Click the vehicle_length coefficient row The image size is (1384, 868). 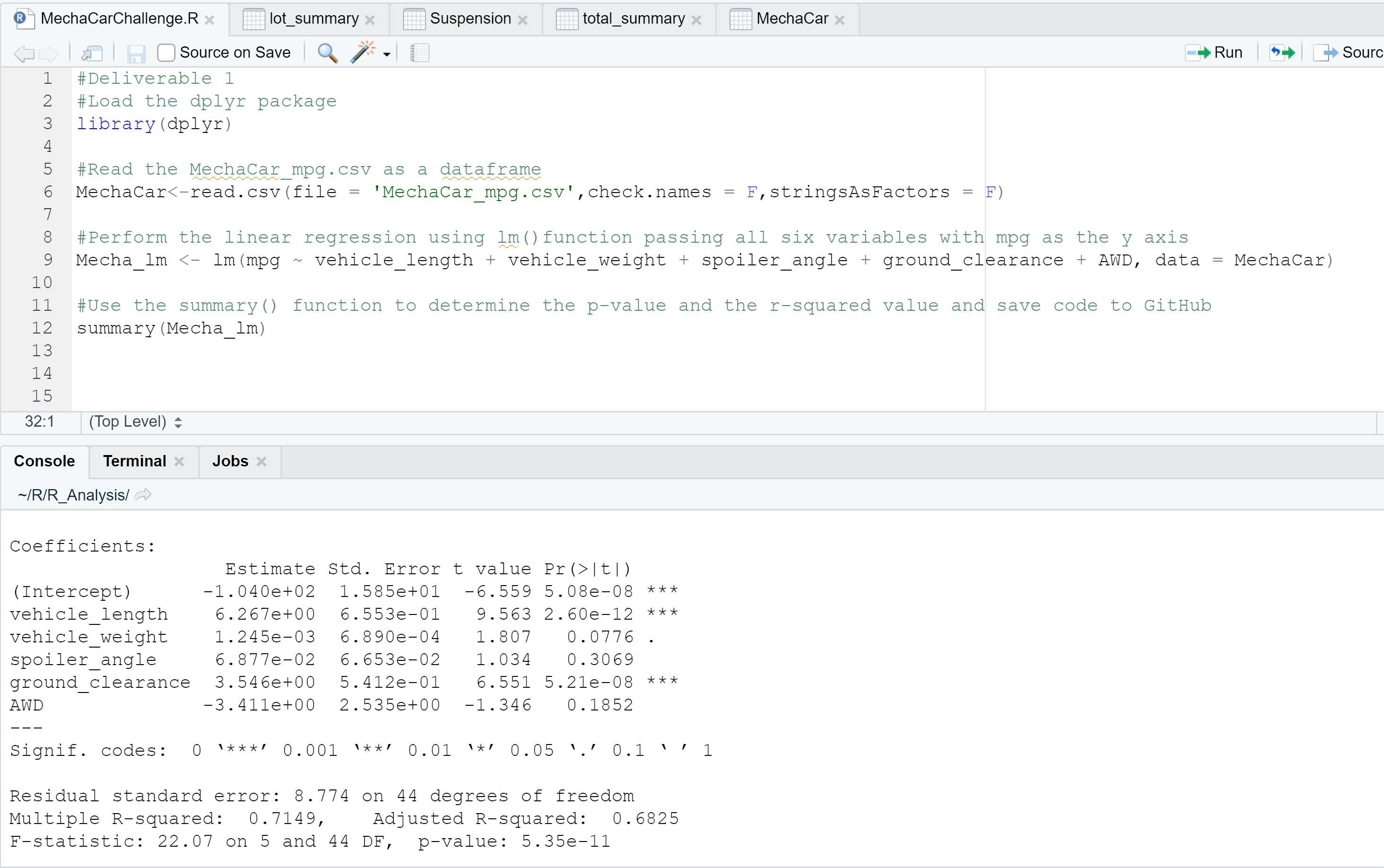[x=344, y=614]
